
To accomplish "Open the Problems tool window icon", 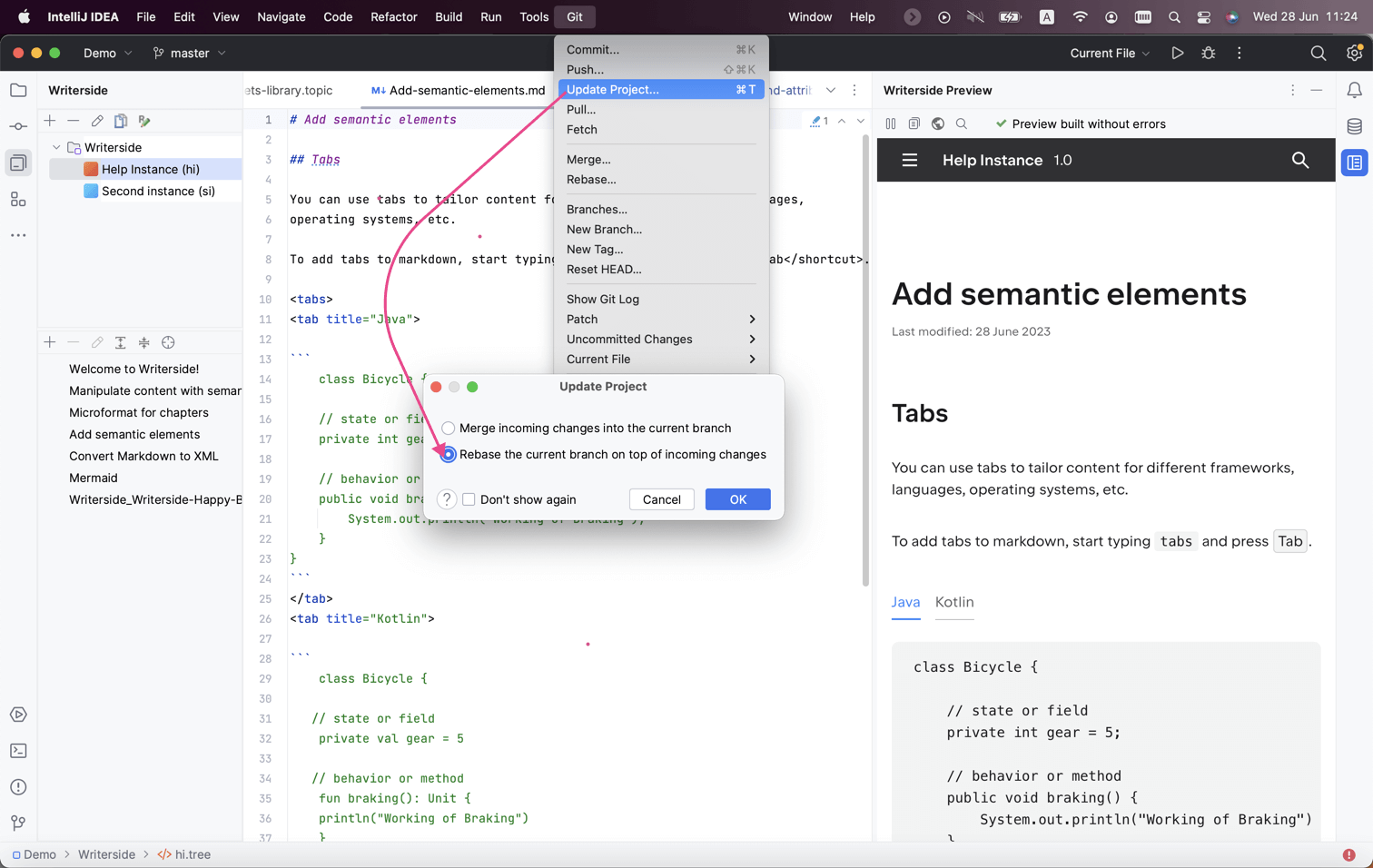I will pyautogui.click(x=18, y=787).
